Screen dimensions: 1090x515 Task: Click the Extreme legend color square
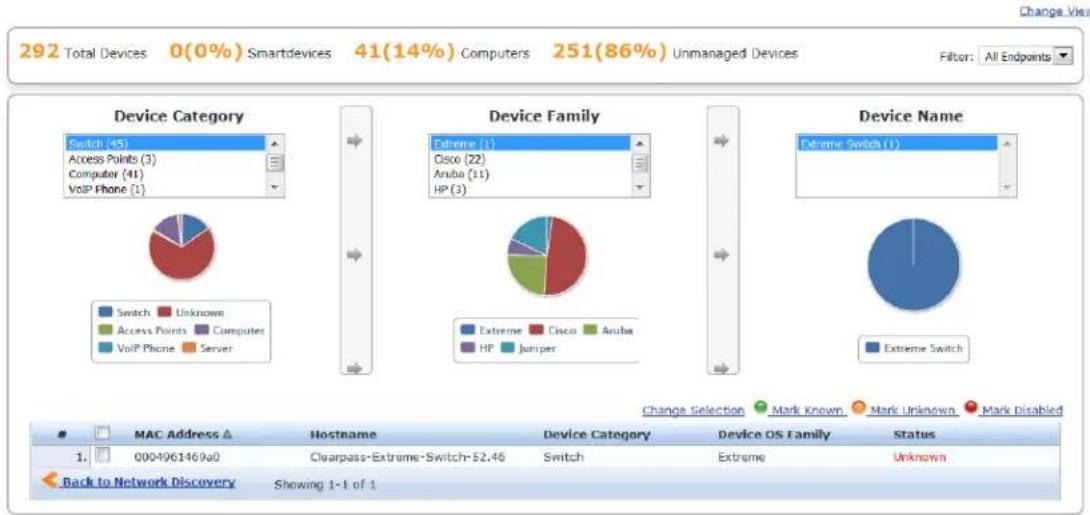(x=468, y=331)
